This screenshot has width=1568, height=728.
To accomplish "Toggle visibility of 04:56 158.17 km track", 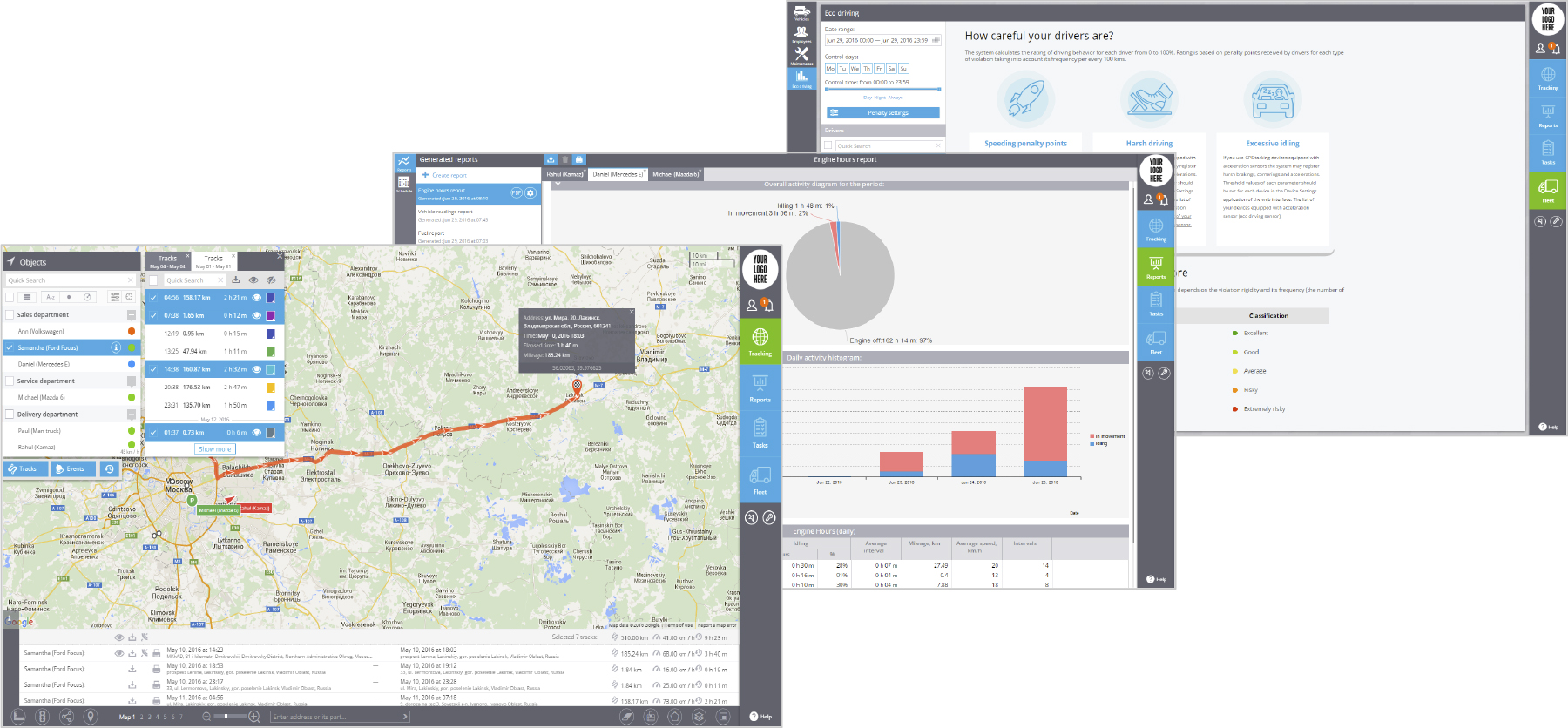I will click(257, 298).
